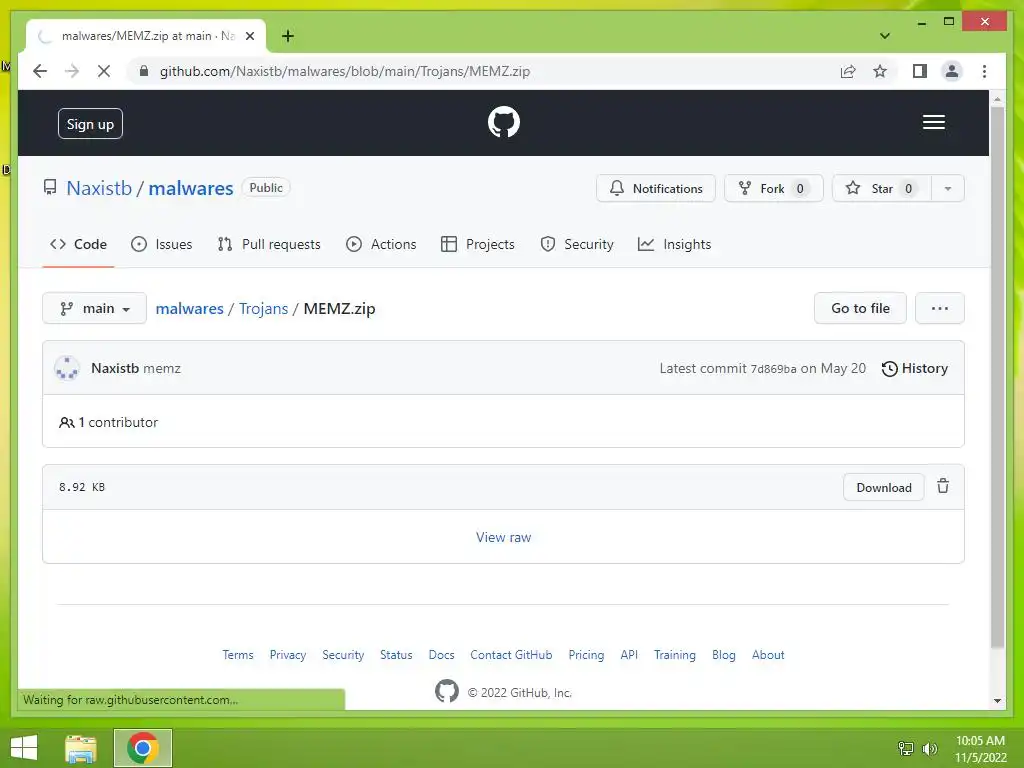Switch to the Code tab

[78, 244]
